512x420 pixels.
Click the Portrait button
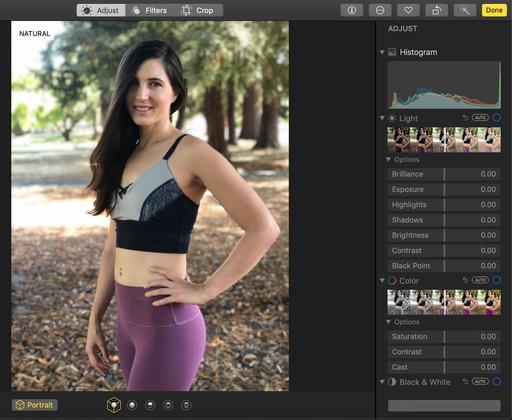[35, 405]
